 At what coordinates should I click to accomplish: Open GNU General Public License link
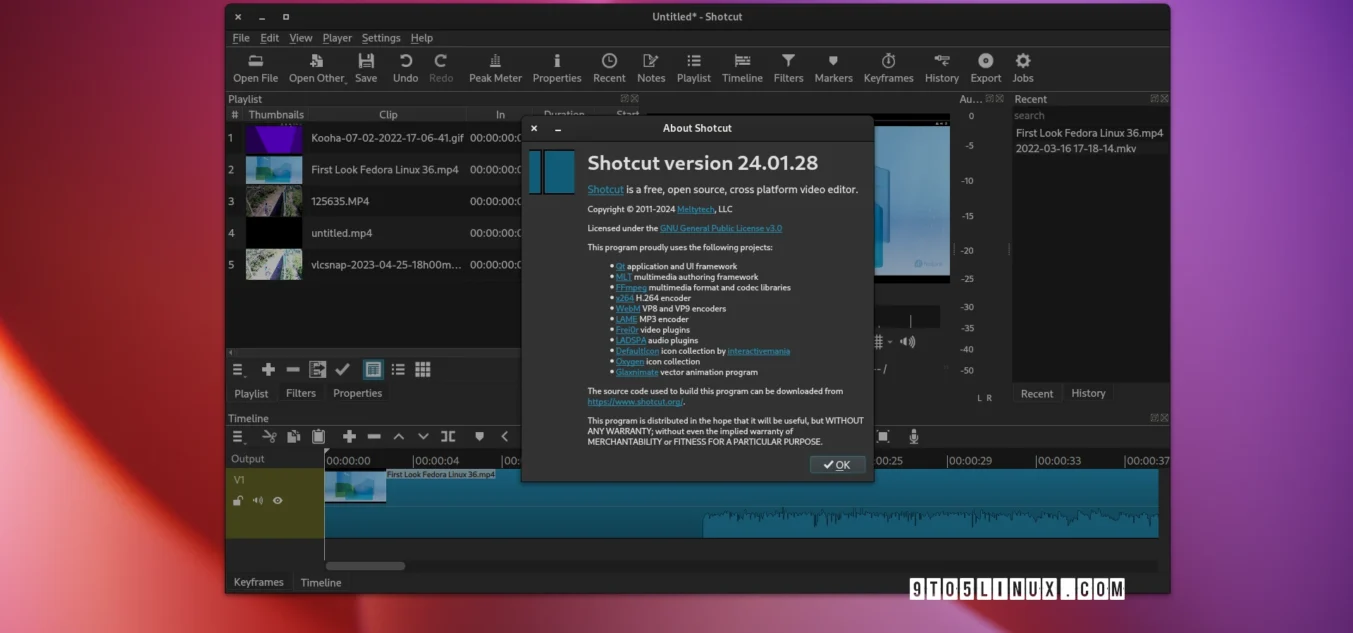pos(721,229)
